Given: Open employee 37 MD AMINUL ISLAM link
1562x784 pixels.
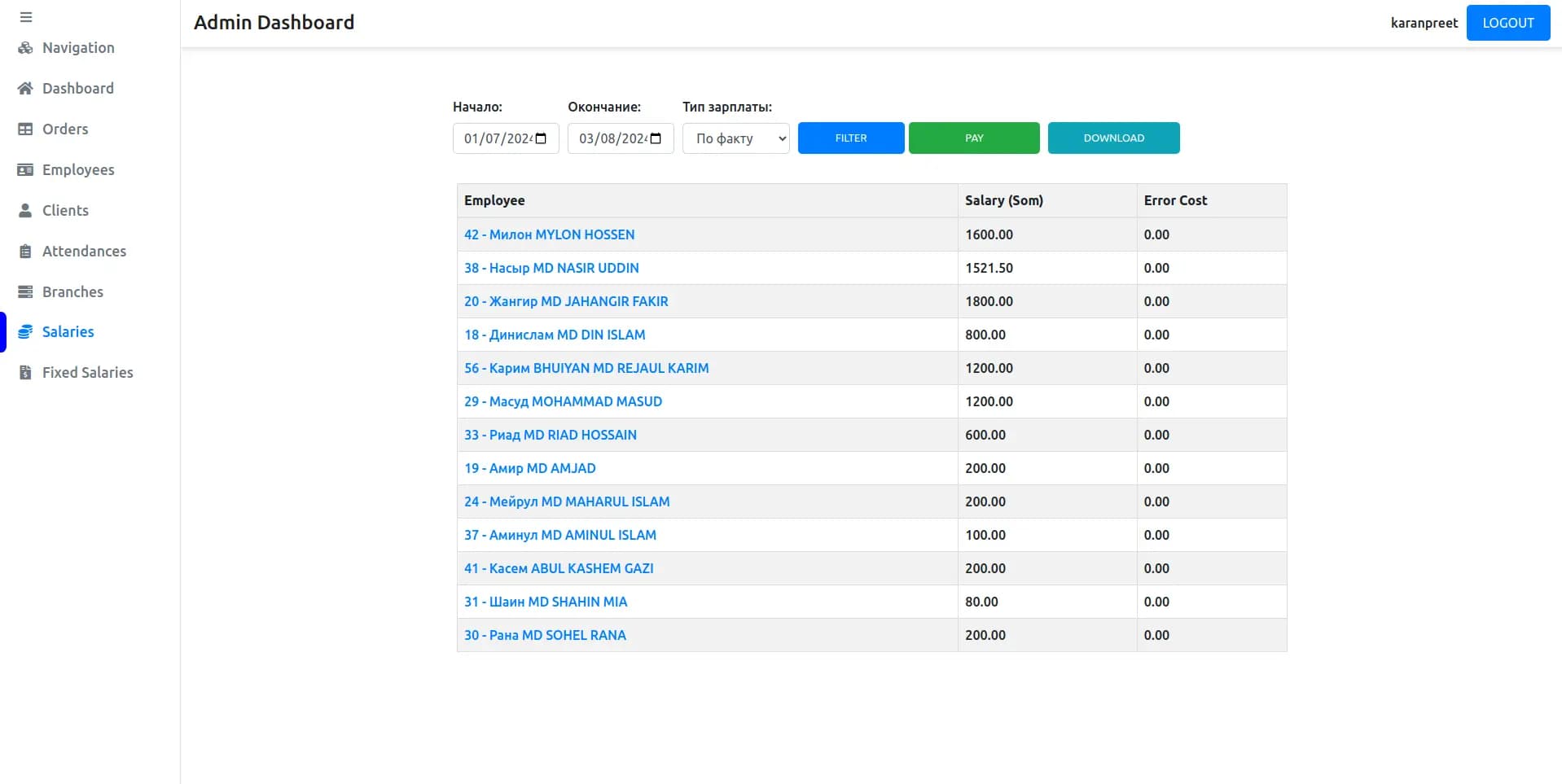Looking at the screenshot, I should coord(560,535).
